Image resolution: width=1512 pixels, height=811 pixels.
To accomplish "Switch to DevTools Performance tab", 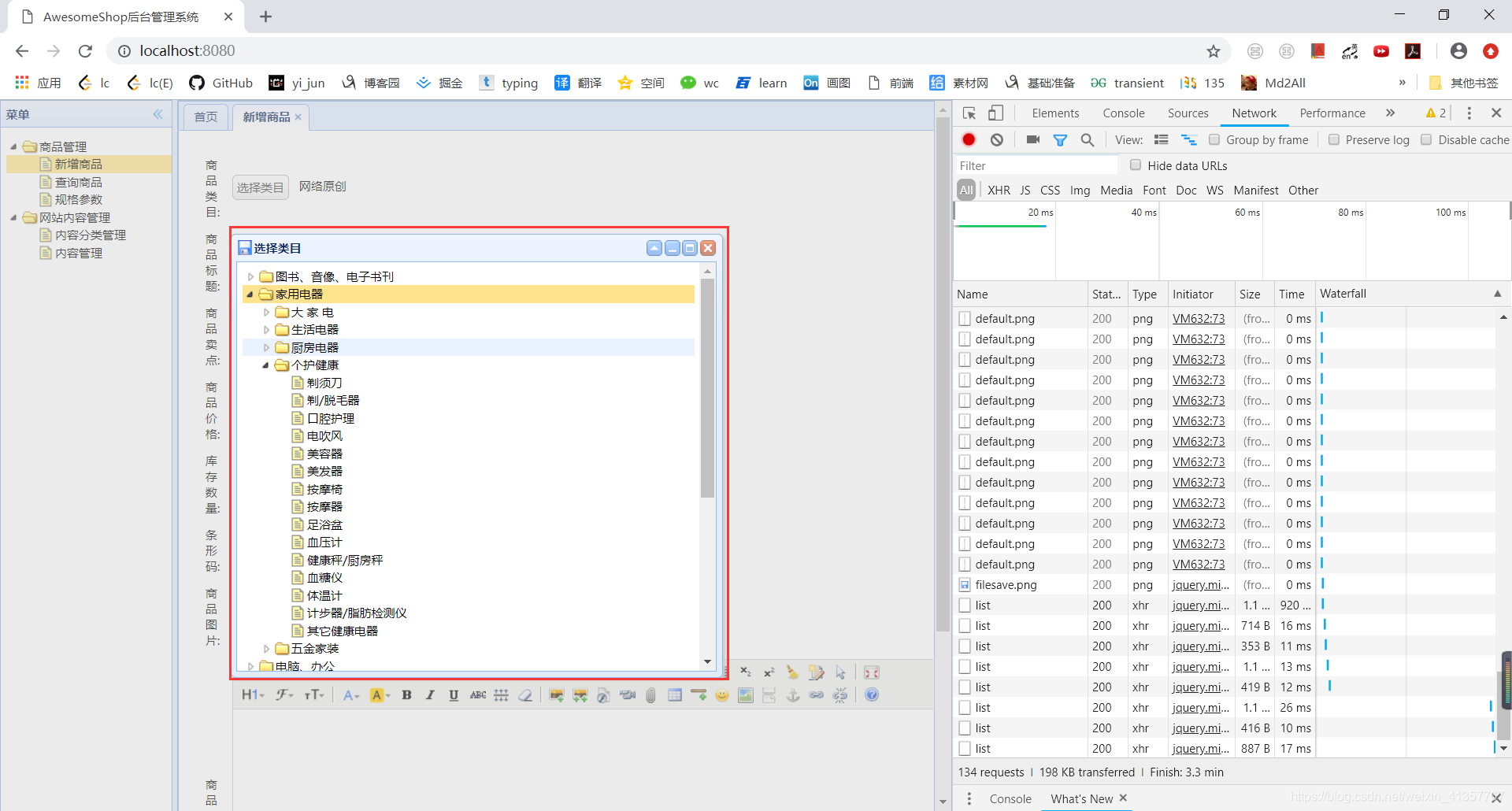I will click(x=1332, y=113).
